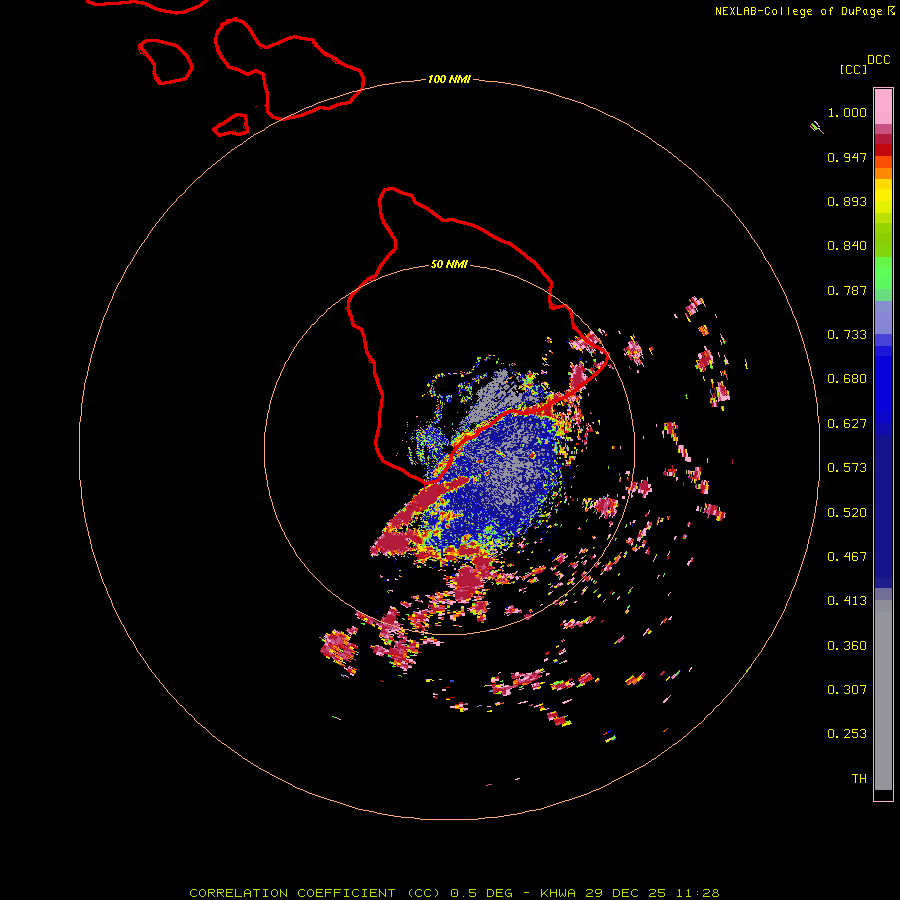Click the TH label at scale bottom

[859, 779]
